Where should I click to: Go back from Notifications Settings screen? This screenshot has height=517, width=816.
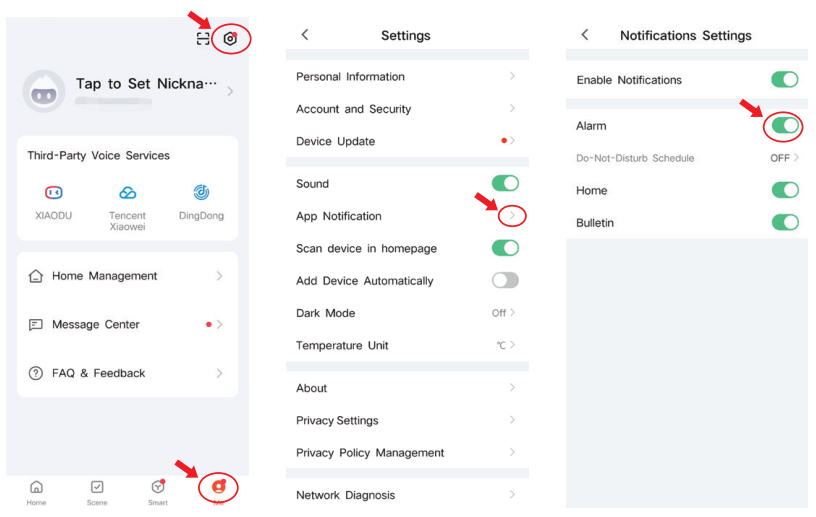(585, 35)
